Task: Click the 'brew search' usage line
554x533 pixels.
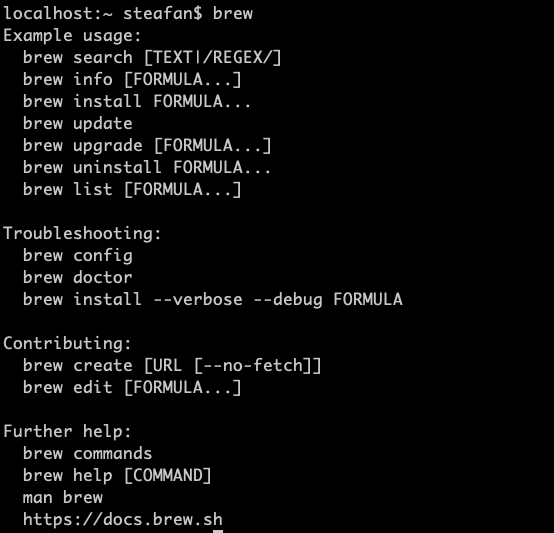Action: click(x=152, y=58)
